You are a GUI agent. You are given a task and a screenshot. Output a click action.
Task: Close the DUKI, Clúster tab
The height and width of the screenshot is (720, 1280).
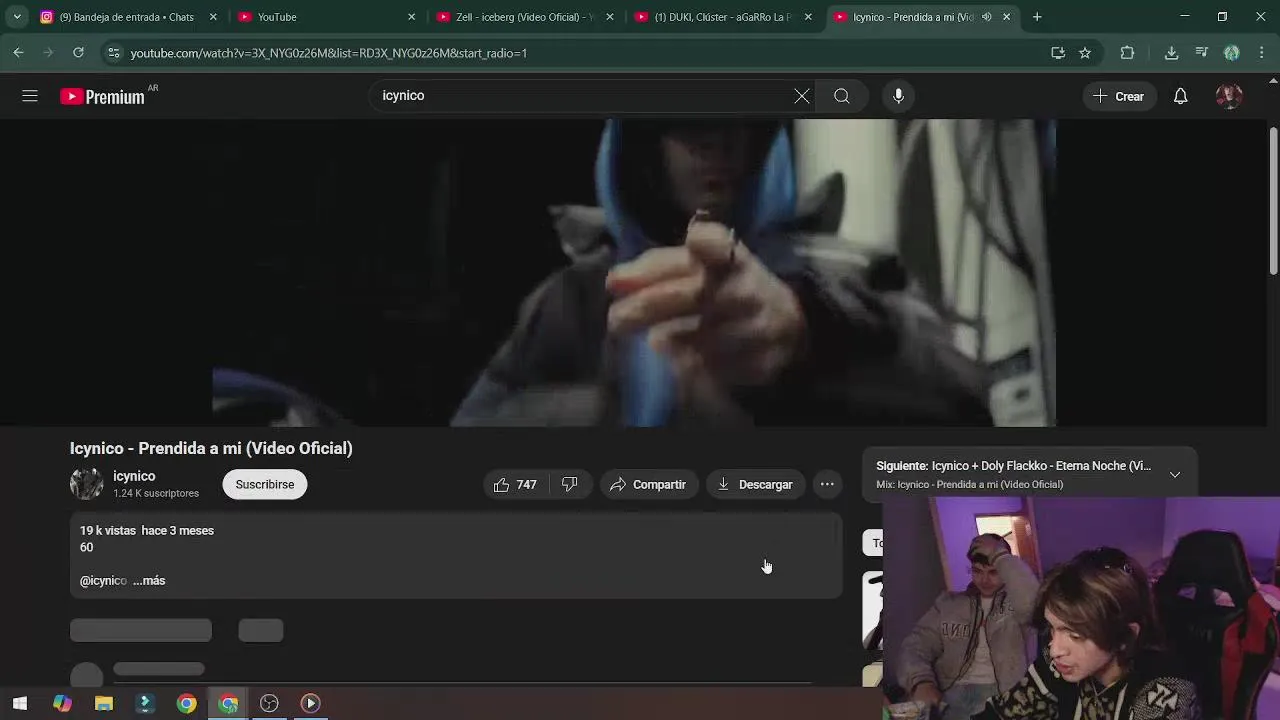[808, 17]
